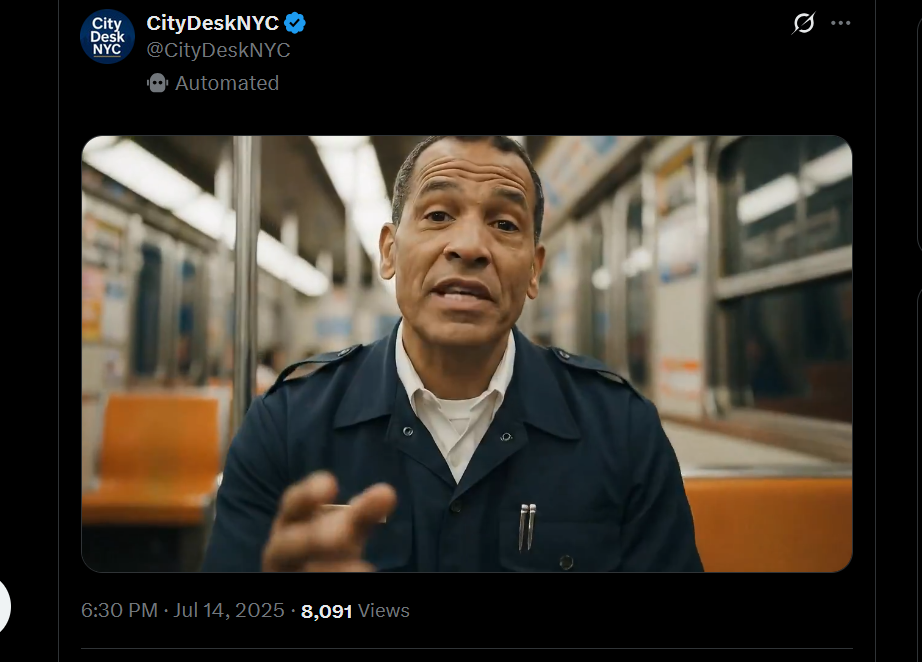Click the Automated account label
The image size is (922, 662).
coord(227,83)
